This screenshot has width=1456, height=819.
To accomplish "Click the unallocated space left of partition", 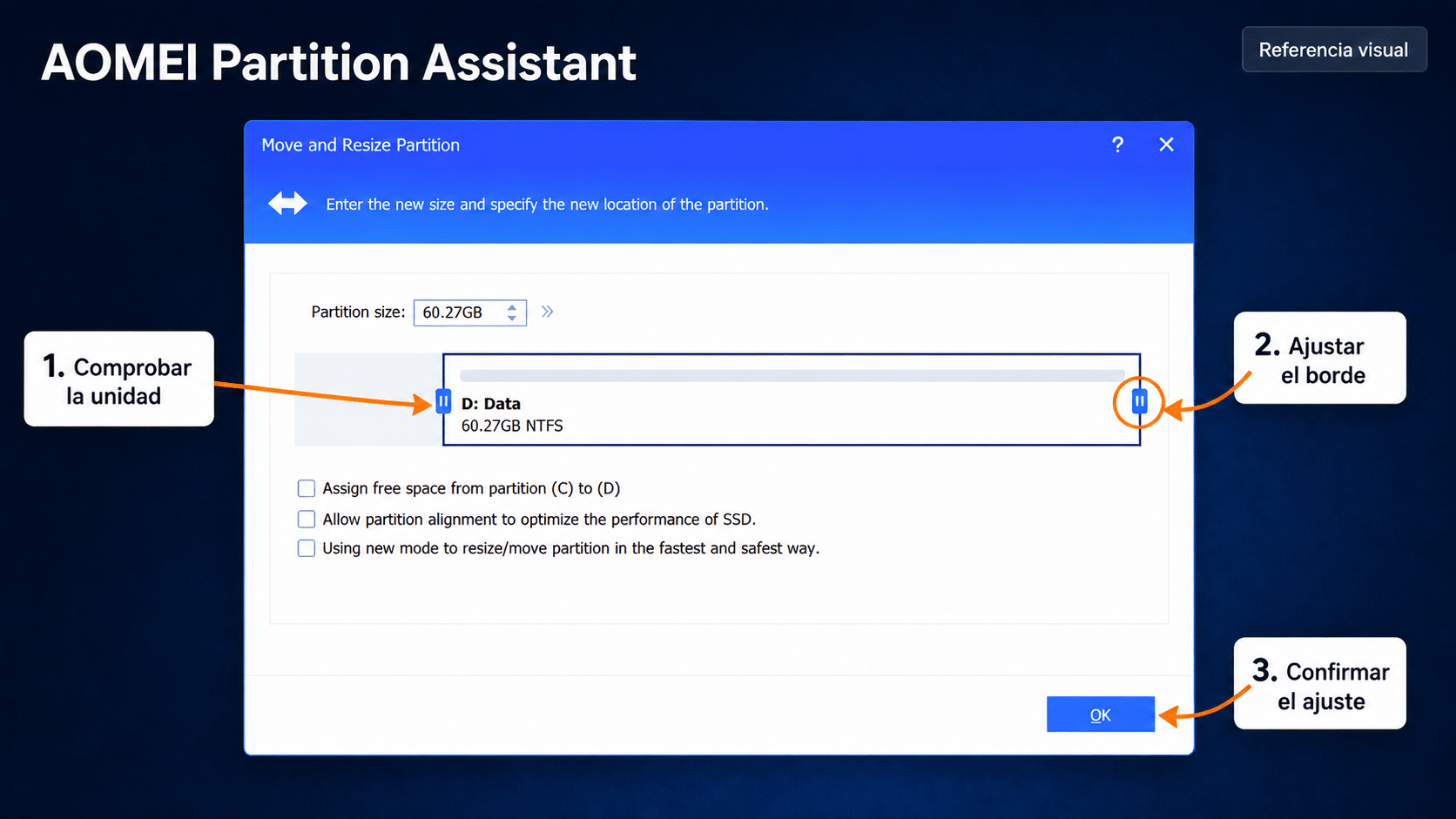I will click(x=368, y=399).
